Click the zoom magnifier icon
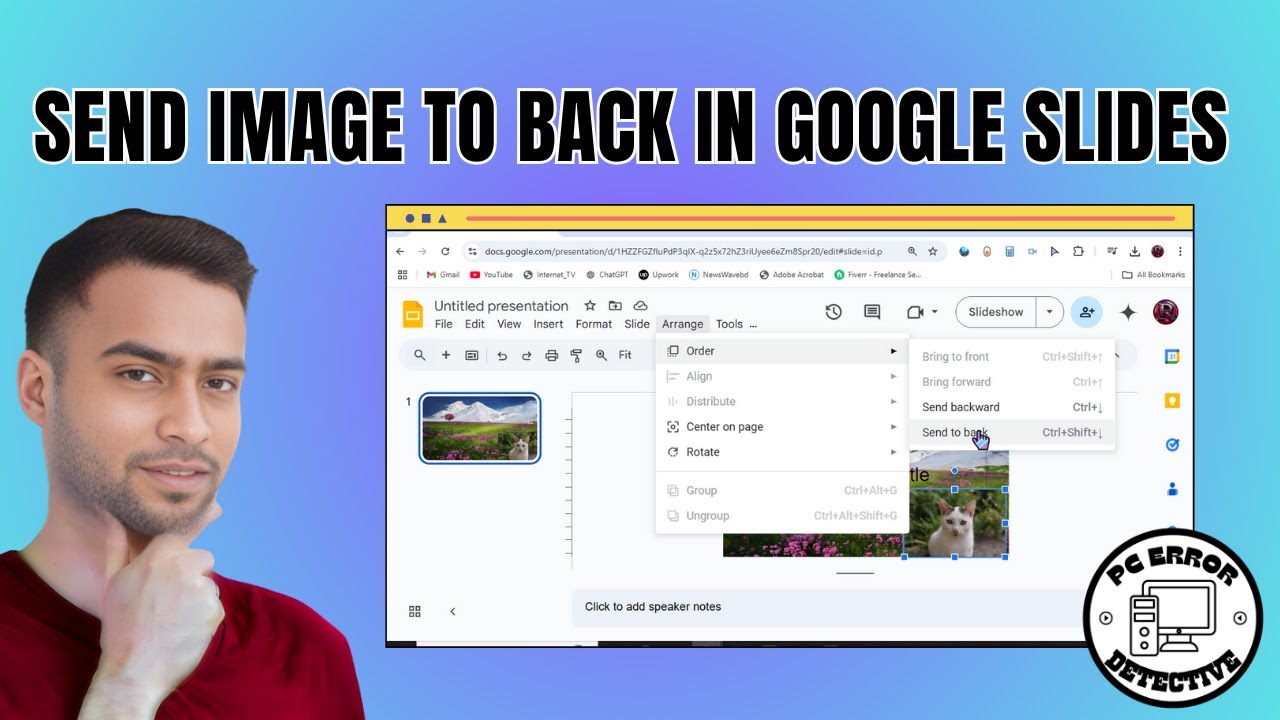Viewport: 1280px width, 720px height. coord(601,355)
